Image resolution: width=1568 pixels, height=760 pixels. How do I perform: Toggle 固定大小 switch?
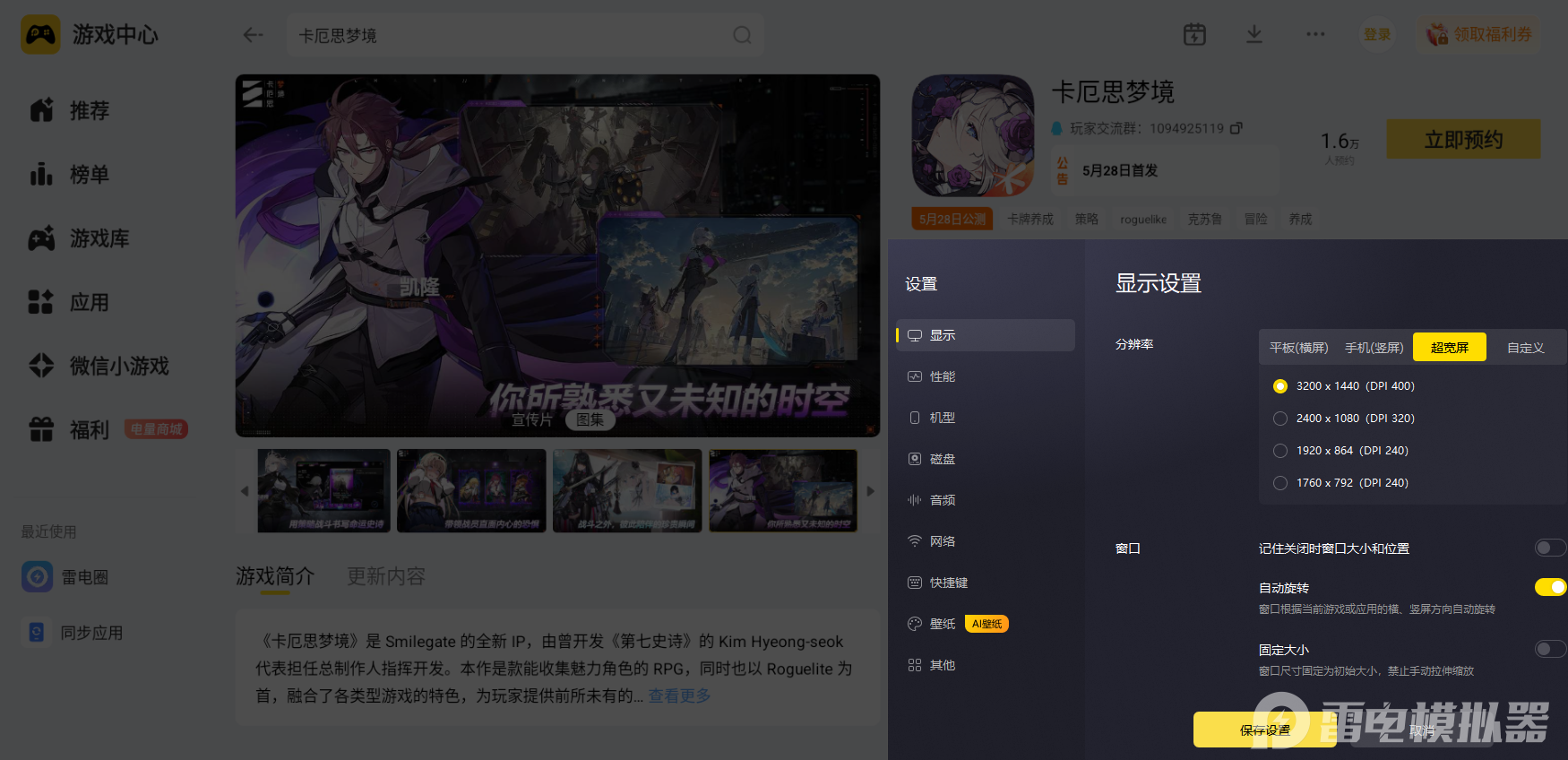point(1550,649)
